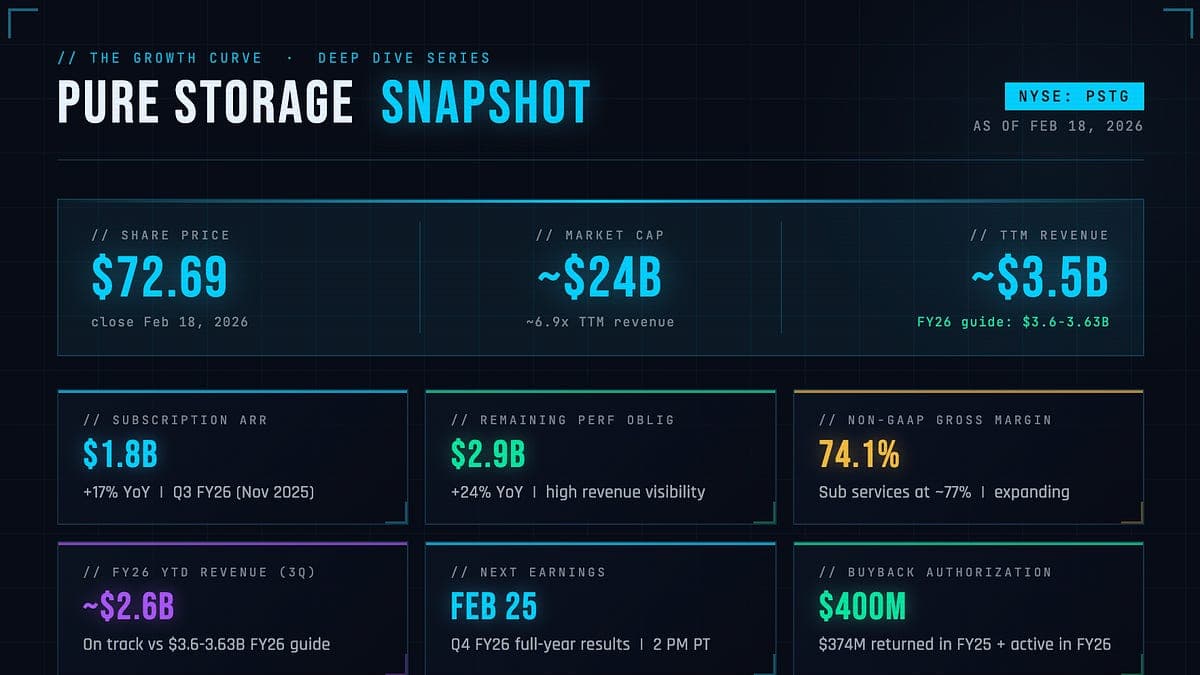
Task: Click the glowing SNAPSHOT heading word
Action: 486,101
